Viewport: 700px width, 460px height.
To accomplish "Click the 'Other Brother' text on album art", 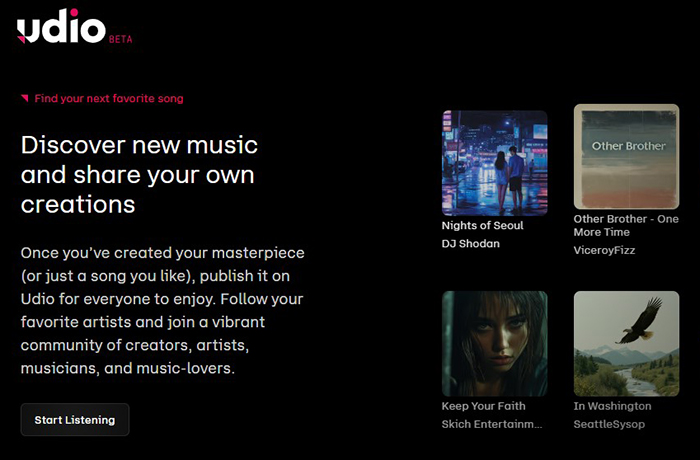I will [x=629, y=146].
